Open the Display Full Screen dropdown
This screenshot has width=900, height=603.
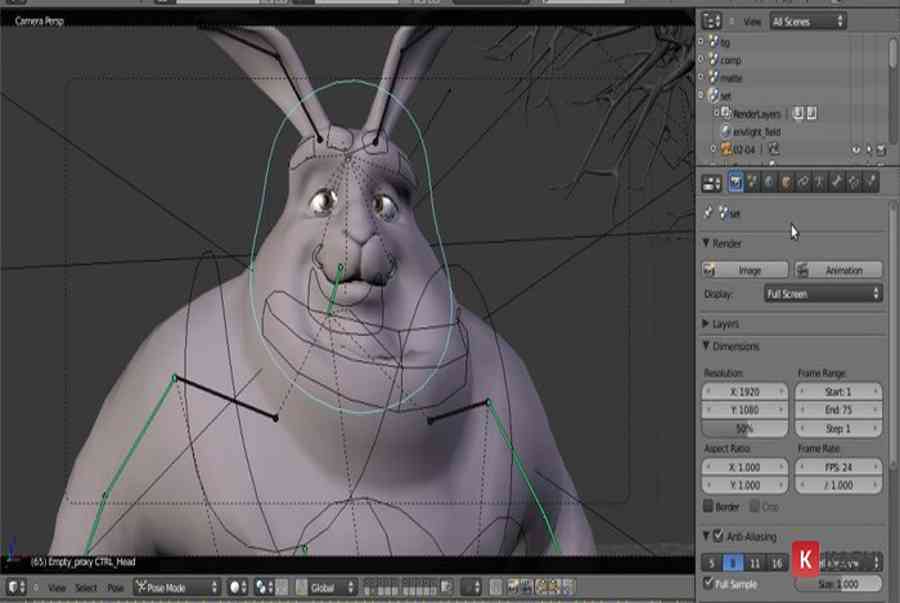822,294
